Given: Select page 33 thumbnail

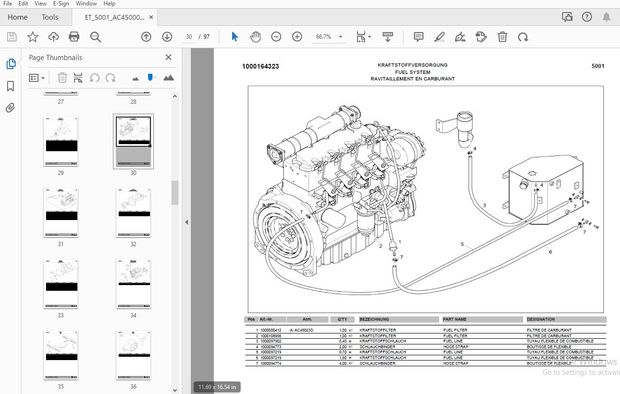Looking at the screenshot, I should 60,284.
